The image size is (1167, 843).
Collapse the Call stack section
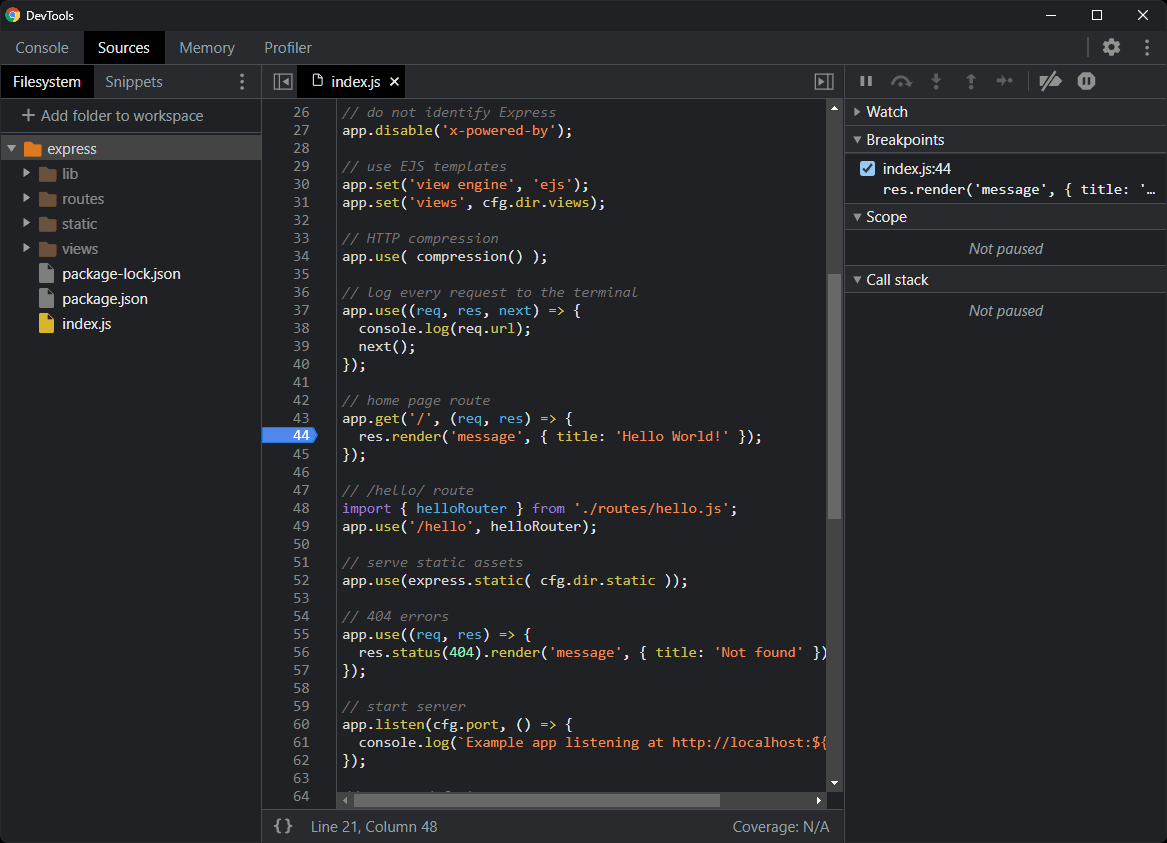pos(857,279)
